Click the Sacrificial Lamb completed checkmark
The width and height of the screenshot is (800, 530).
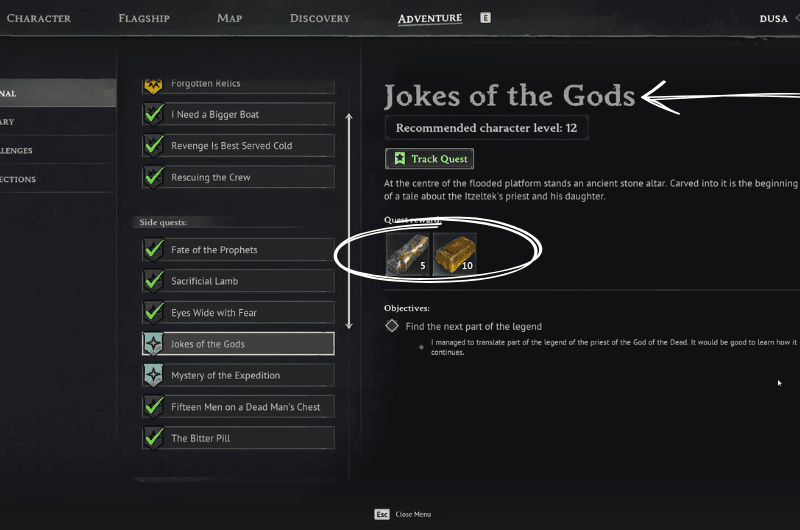point(154,281)
